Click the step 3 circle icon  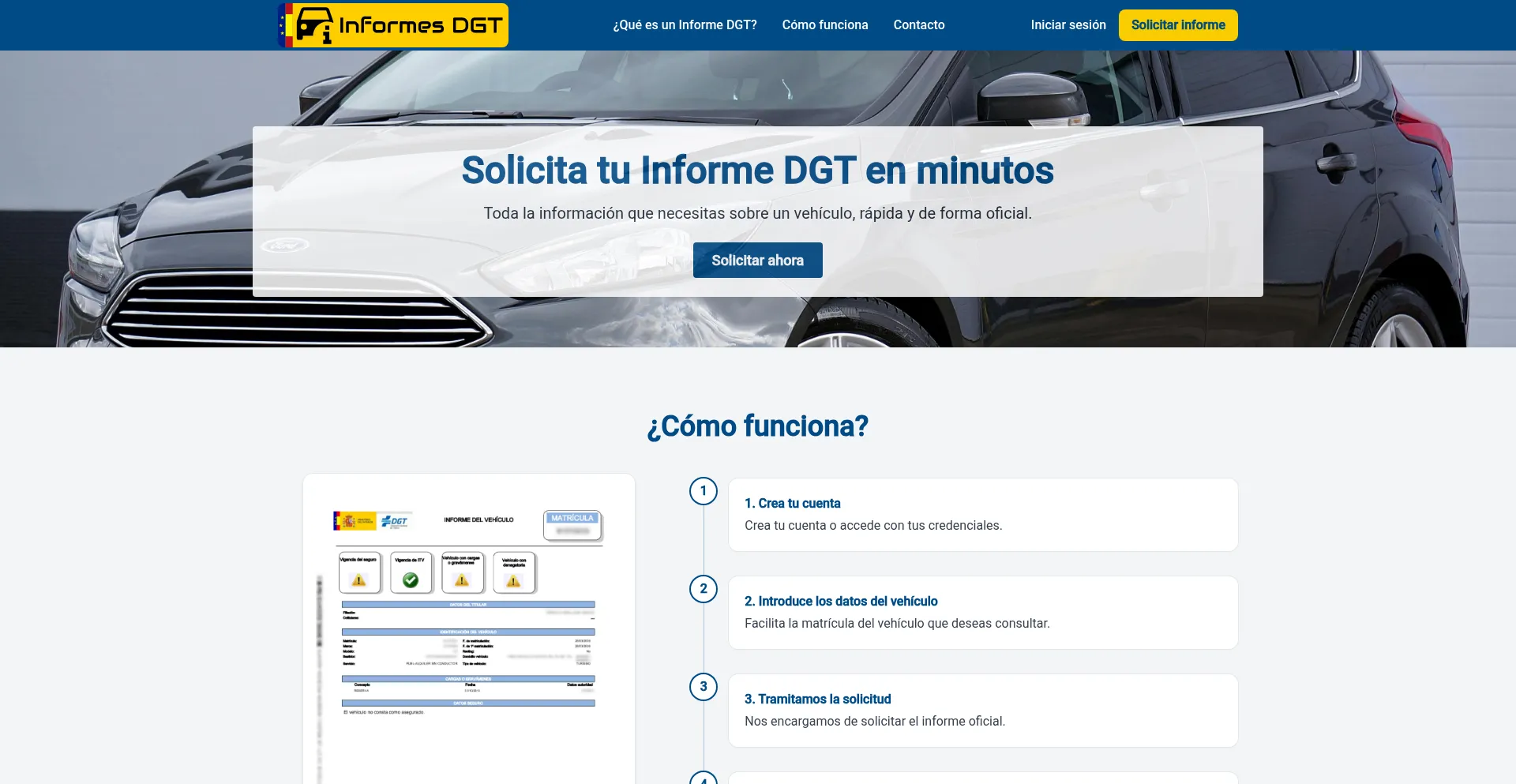click(704, 687)
